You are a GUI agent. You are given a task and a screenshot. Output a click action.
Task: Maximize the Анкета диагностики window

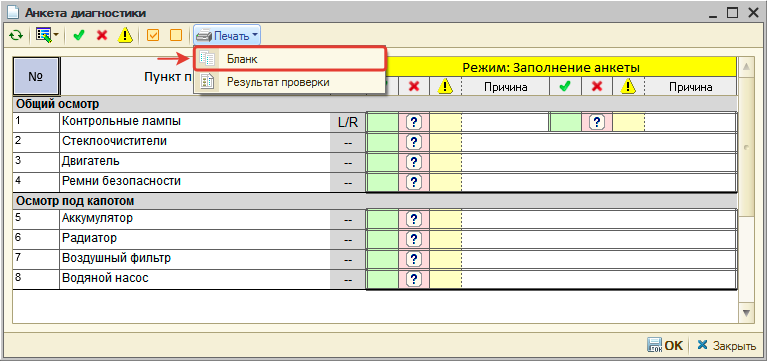pyautogui.click(x=732, y=13)
